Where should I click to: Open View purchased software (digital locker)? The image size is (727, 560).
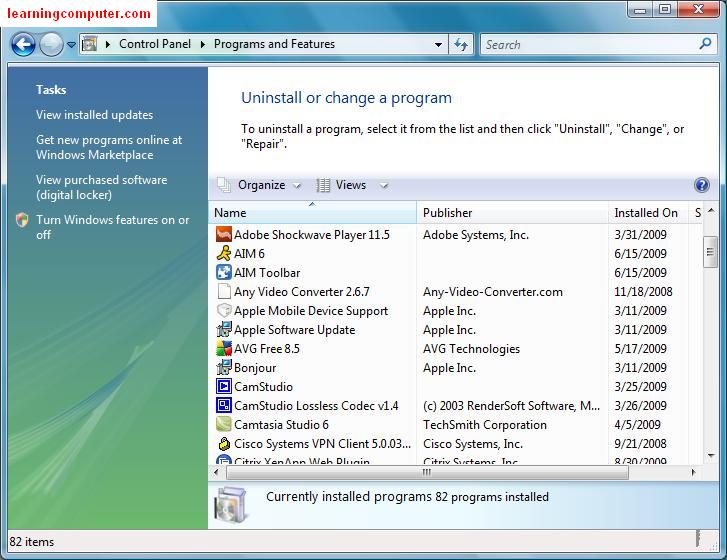[x=102, y=187]
